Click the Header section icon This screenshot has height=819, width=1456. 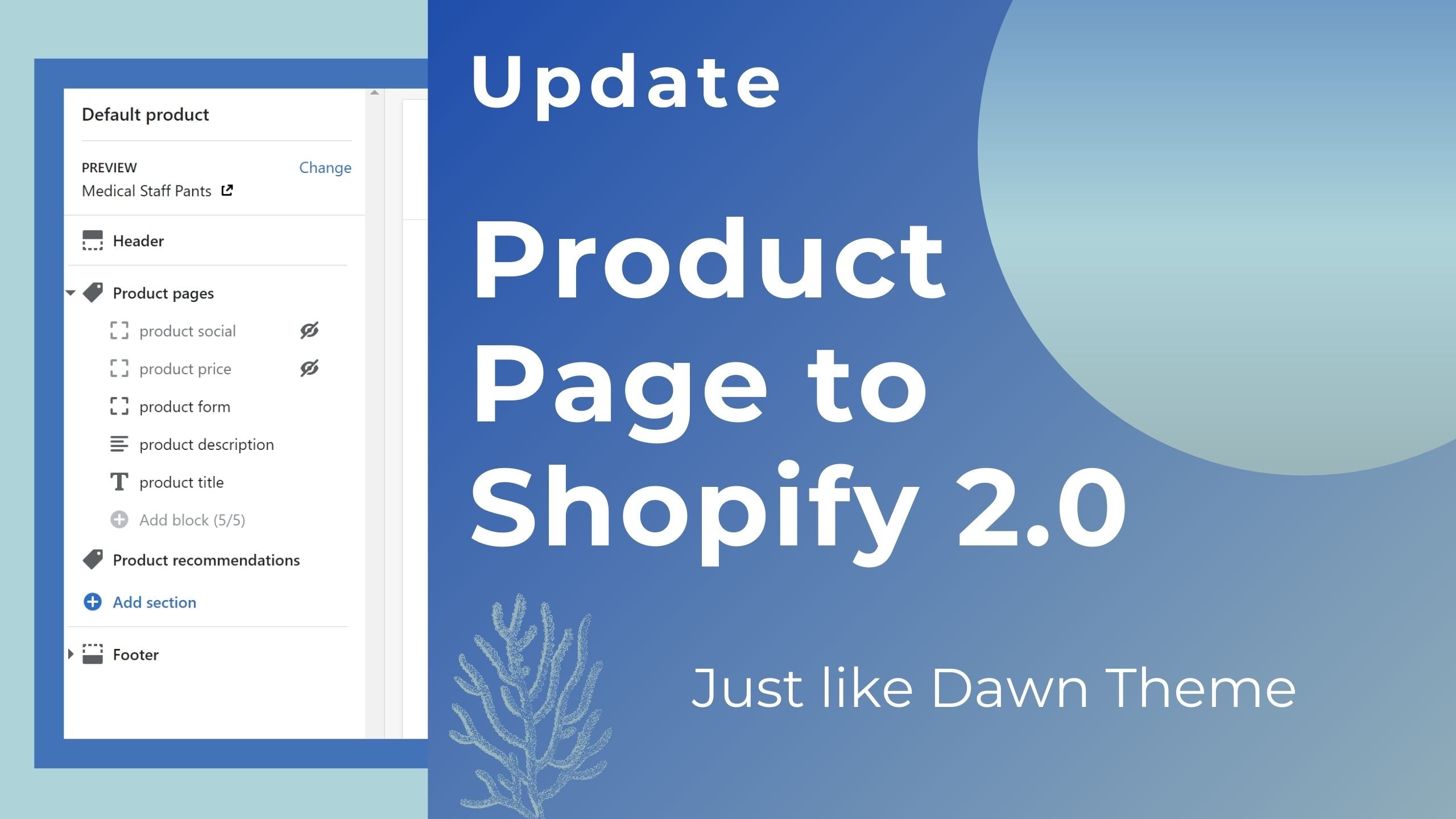point(93,240)
